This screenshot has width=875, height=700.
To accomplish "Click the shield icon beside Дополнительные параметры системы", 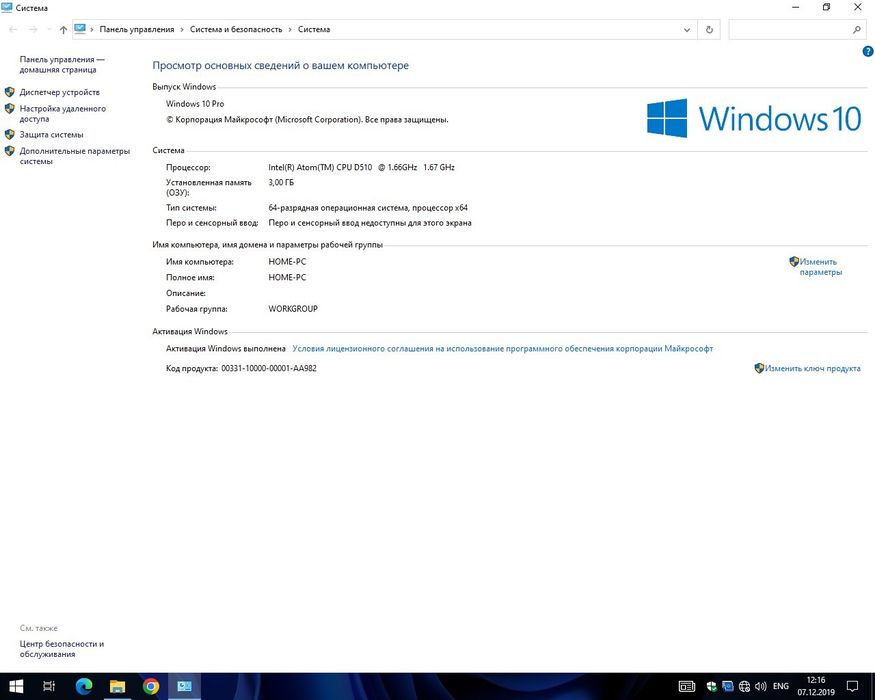I will coord(9,151).
